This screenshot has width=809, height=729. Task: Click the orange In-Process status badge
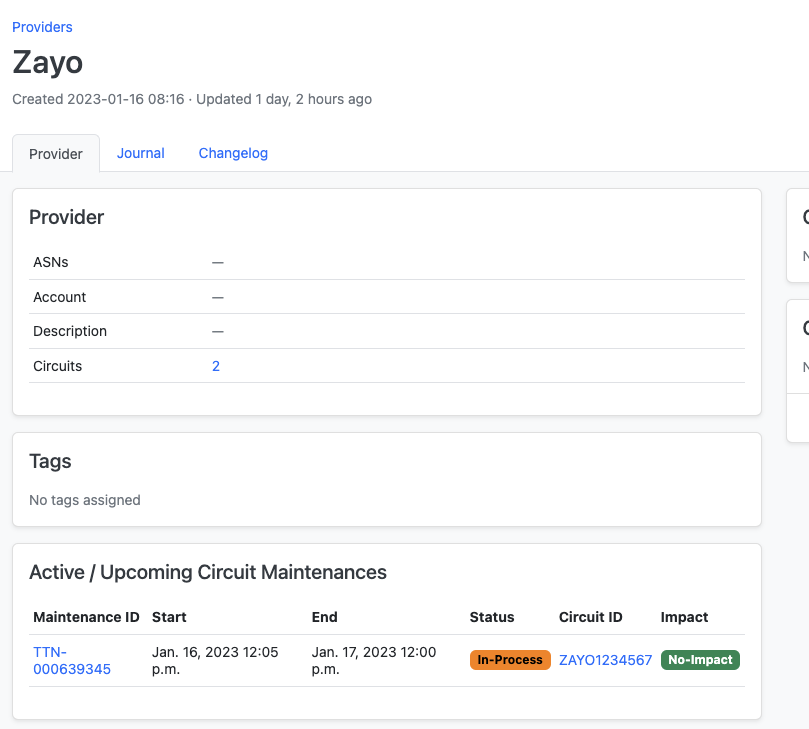tap(510, 660)
